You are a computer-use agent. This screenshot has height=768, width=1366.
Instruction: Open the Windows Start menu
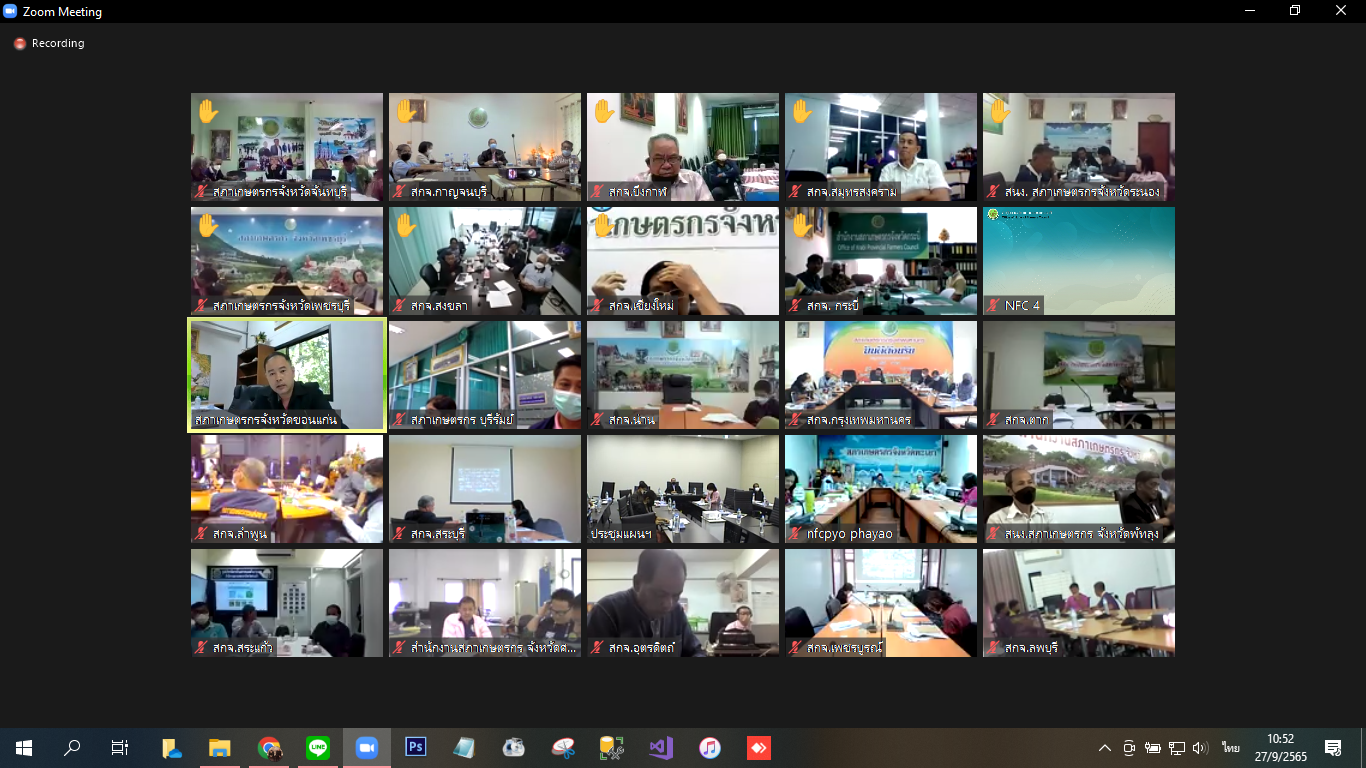[24, 747]
